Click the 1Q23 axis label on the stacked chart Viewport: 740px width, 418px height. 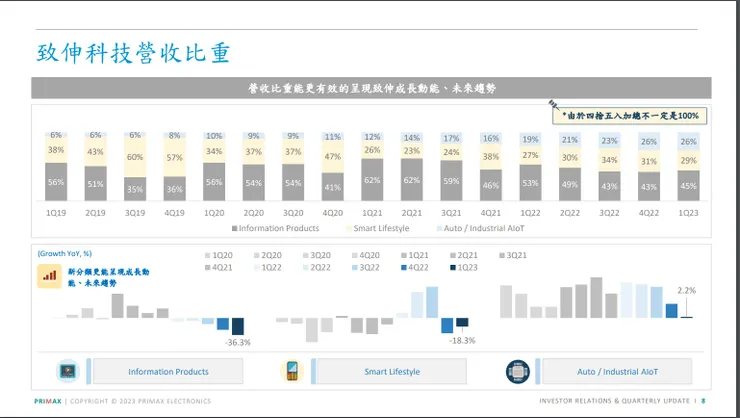pos(688,213)
